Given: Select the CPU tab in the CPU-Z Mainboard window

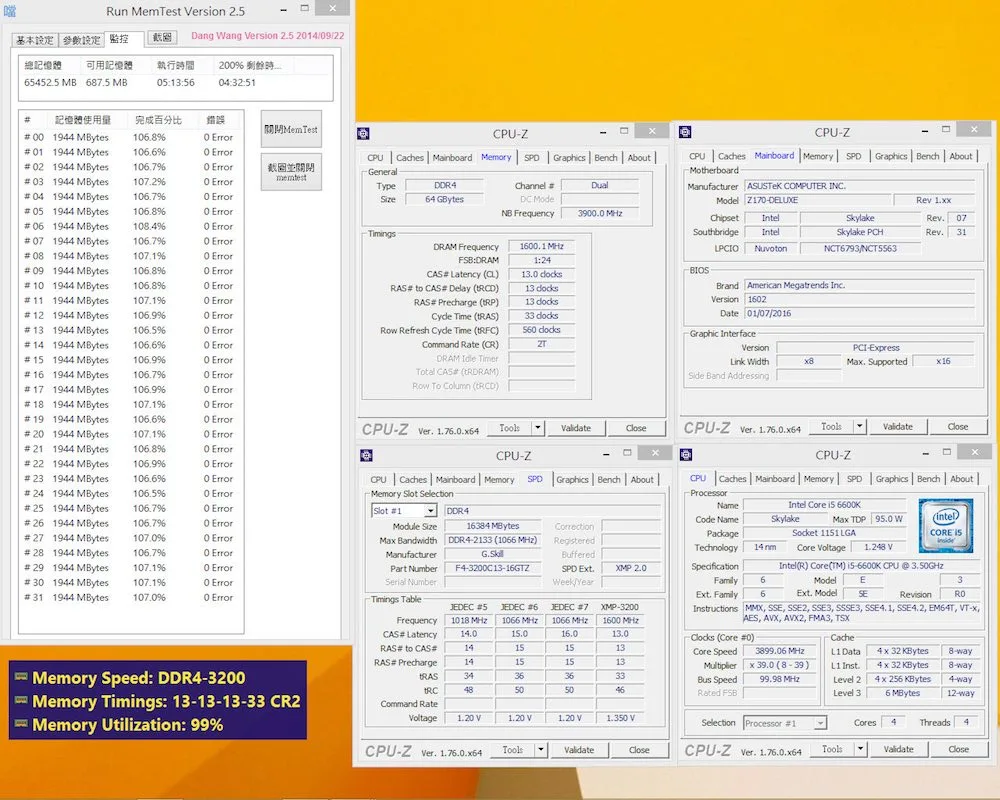Looking at the screenshot, I should 697,156.
